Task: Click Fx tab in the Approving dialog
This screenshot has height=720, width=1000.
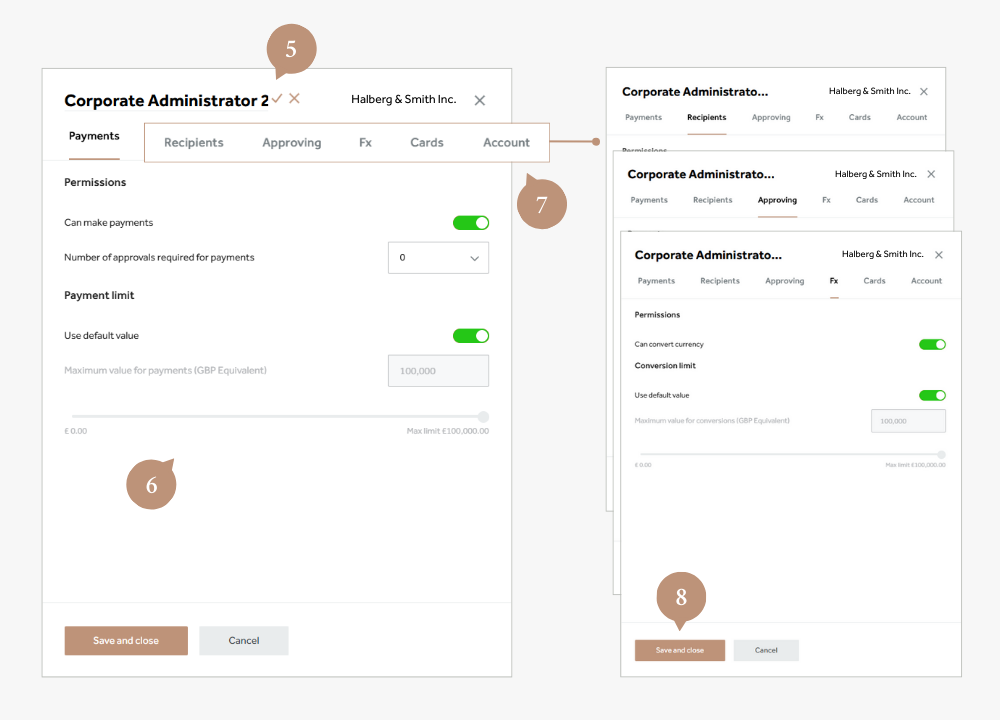Action: [827, 200]
